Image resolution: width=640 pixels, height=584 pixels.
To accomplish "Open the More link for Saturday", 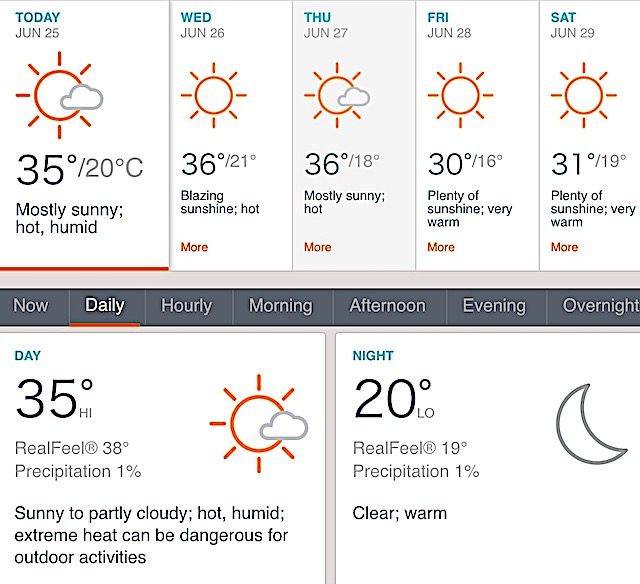I will tap(564, 247).
